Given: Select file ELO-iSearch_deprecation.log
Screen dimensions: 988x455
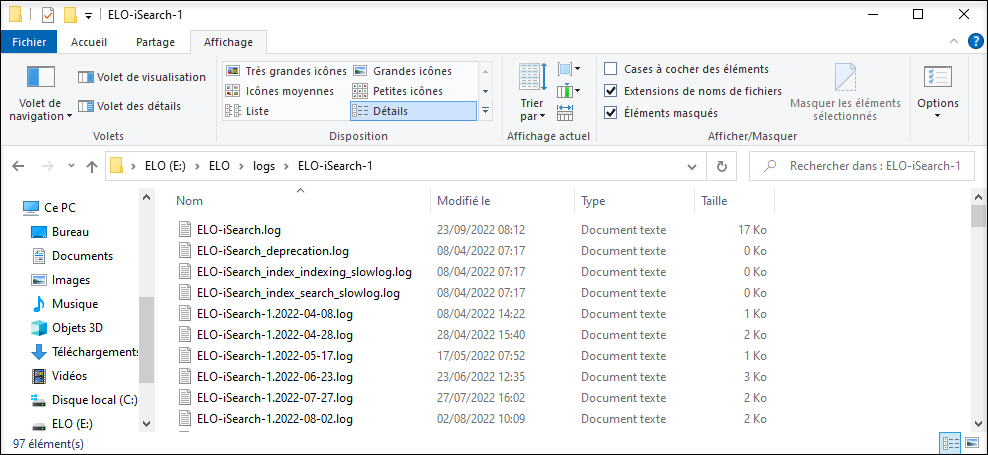Looking at the screenshot, I should pyautogui.click(x=273, y=251).
